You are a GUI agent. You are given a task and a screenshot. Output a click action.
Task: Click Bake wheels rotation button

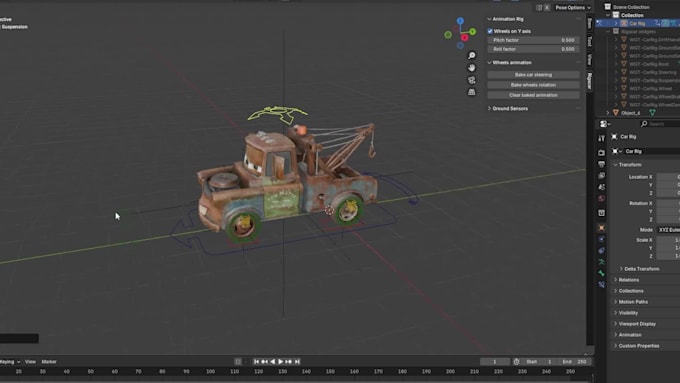pyautogui.click(x=533, y=85)
